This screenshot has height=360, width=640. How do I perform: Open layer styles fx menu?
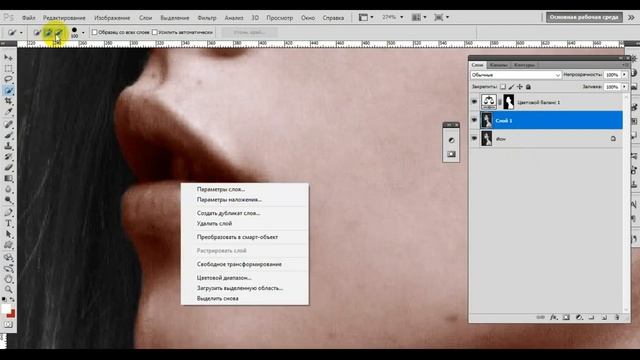click(553, 317)
